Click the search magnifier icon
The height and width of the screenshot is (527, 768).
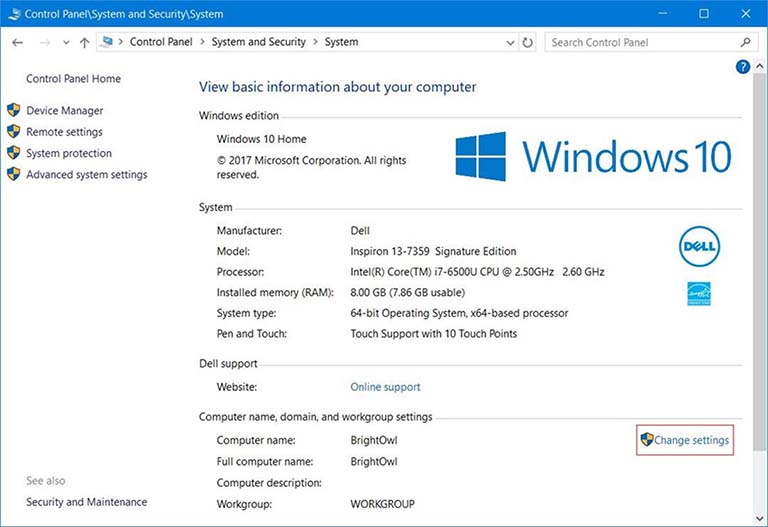click(x=745, y=43)
